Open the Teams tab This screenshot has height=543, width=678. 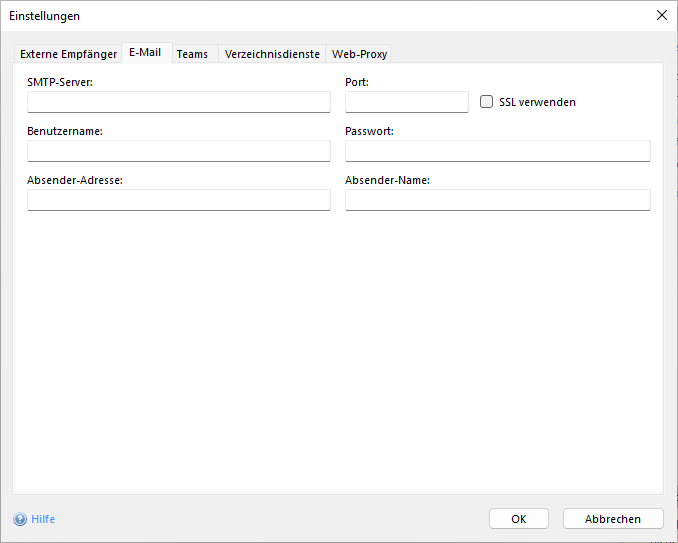[x=192, y=54]
